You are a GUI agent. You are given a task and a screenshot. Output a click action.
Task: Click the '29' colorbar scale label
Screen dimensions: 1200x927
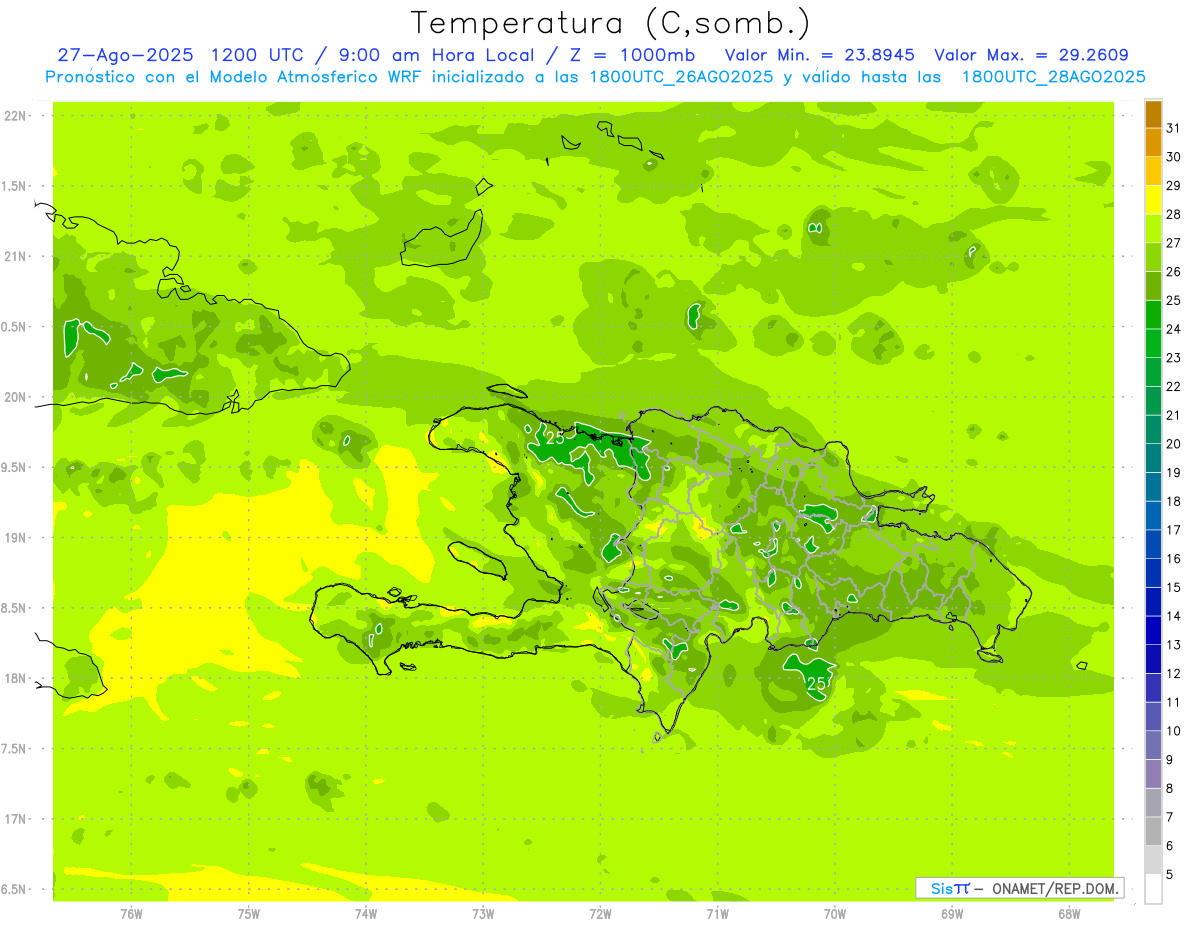click(x=1174, y=185)
